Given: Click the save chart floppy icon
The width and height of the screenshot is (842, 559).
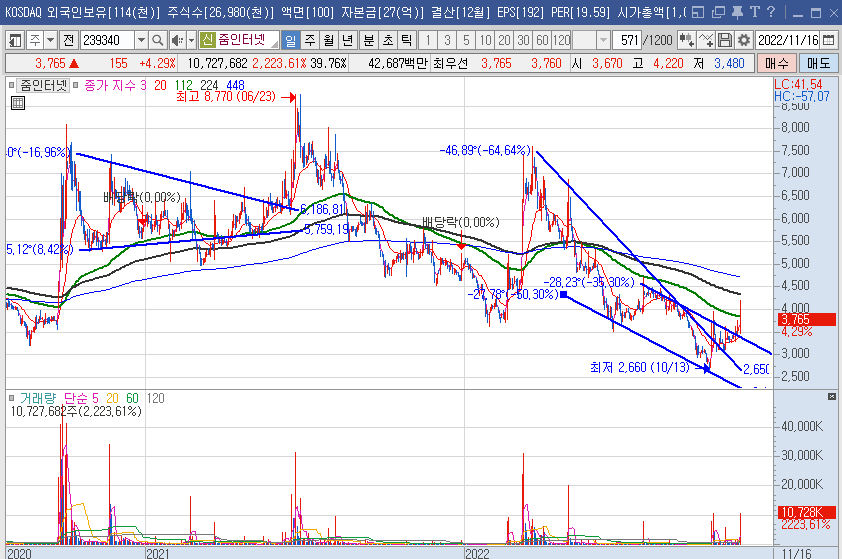Looking at the screenshot, I should click(x=724, y=40).
